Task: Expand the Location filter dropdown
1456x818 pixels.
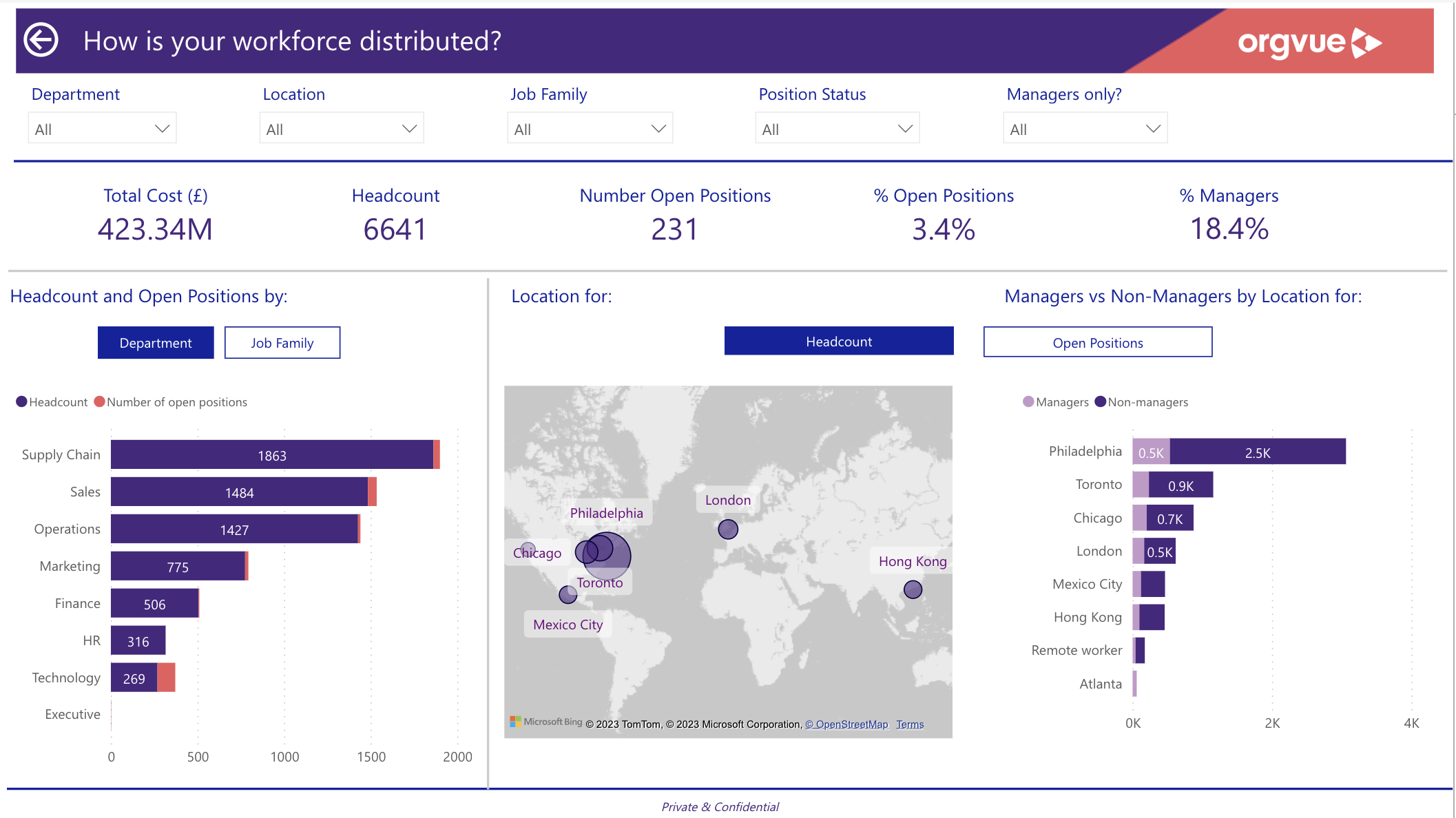Action: click(341, 129)
